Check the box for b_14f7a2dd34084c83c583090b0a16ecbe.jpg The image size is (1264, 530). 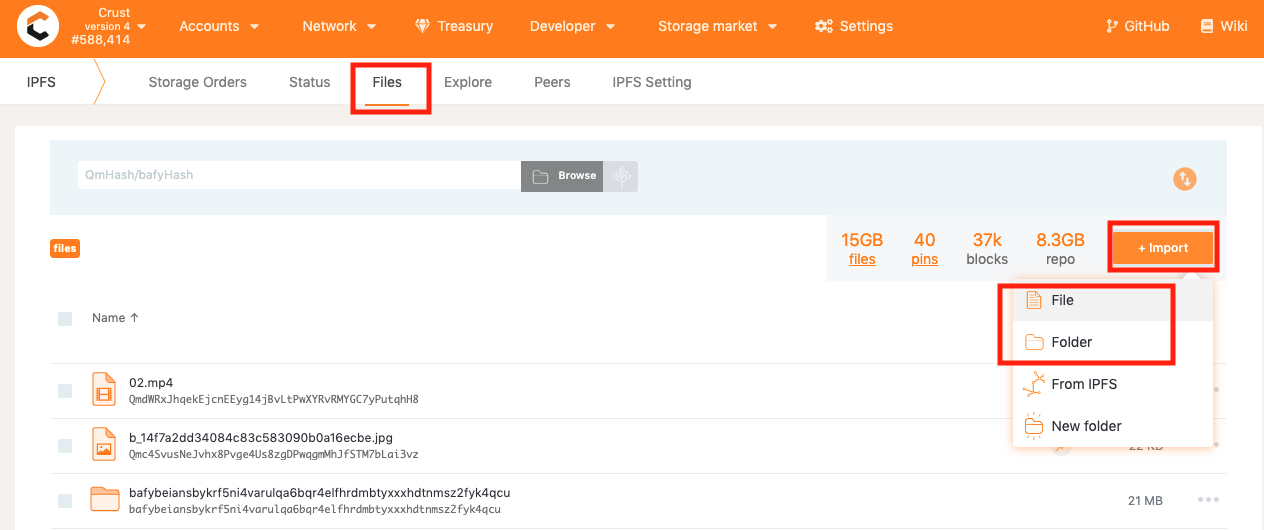coord(65,446)
